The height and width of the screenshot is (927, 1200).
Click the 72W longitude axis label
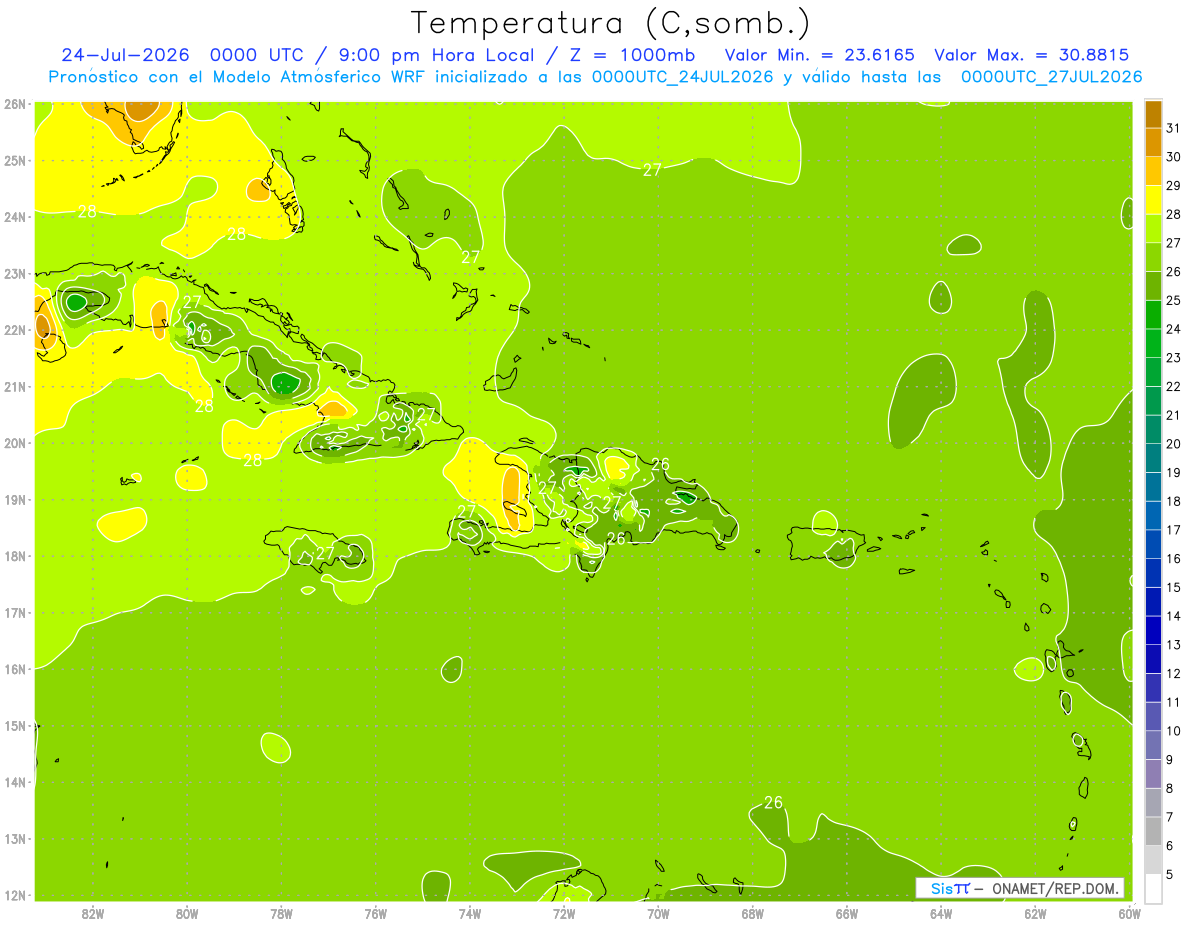(x=564, y=913)
